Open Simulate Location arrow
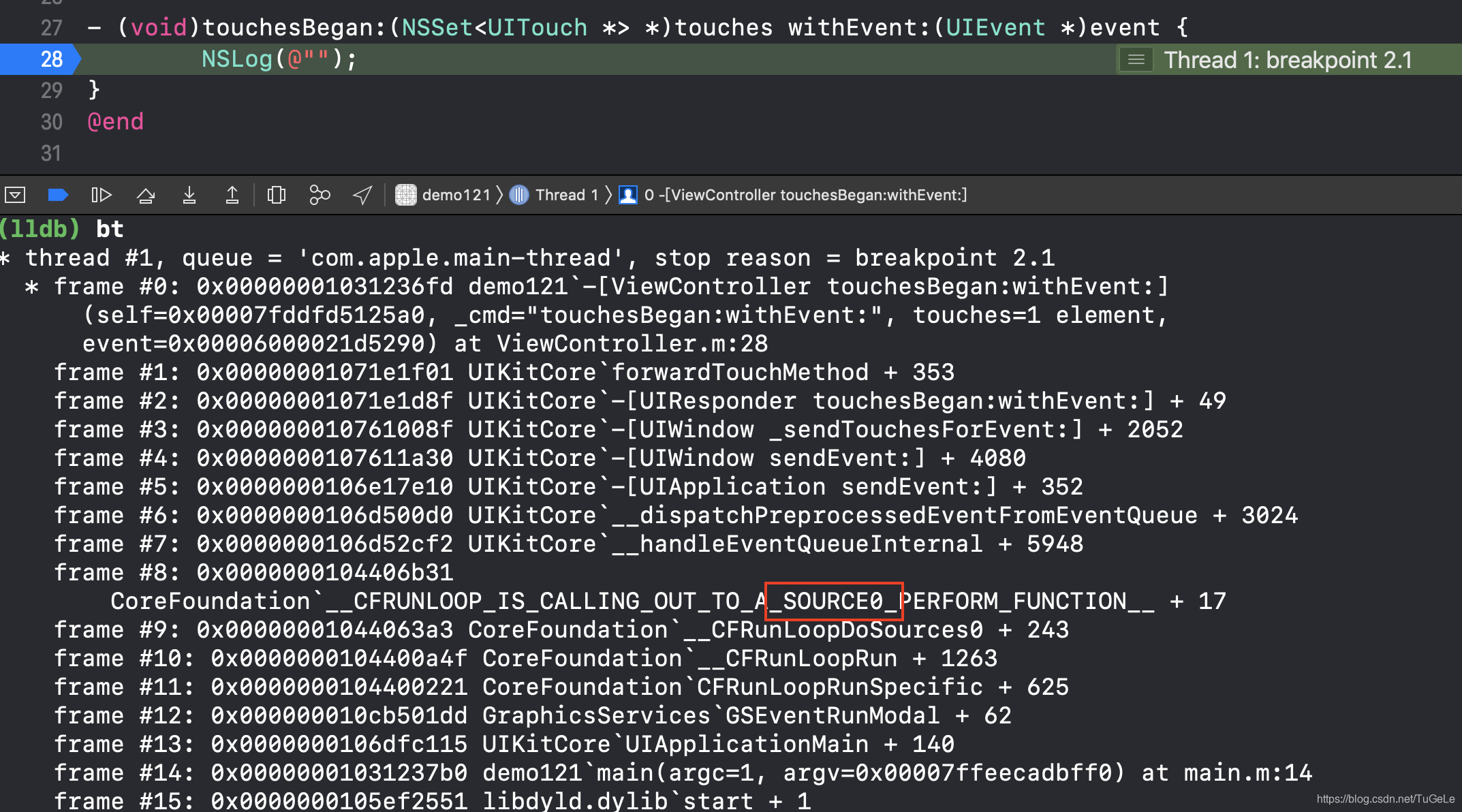The image size is (1462, 812). [x=362, y=196]
